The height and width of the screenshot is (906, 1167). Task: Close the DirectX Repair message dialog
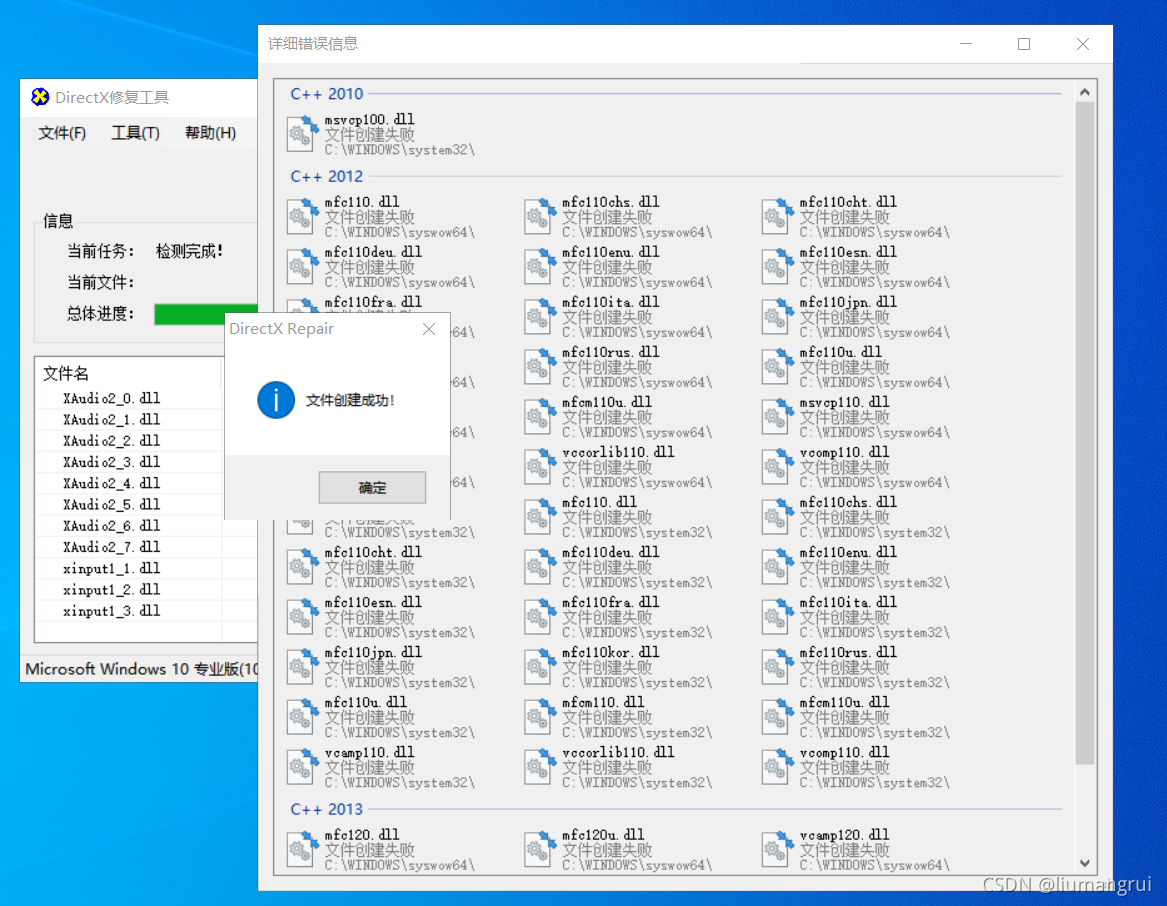[429, 329]
